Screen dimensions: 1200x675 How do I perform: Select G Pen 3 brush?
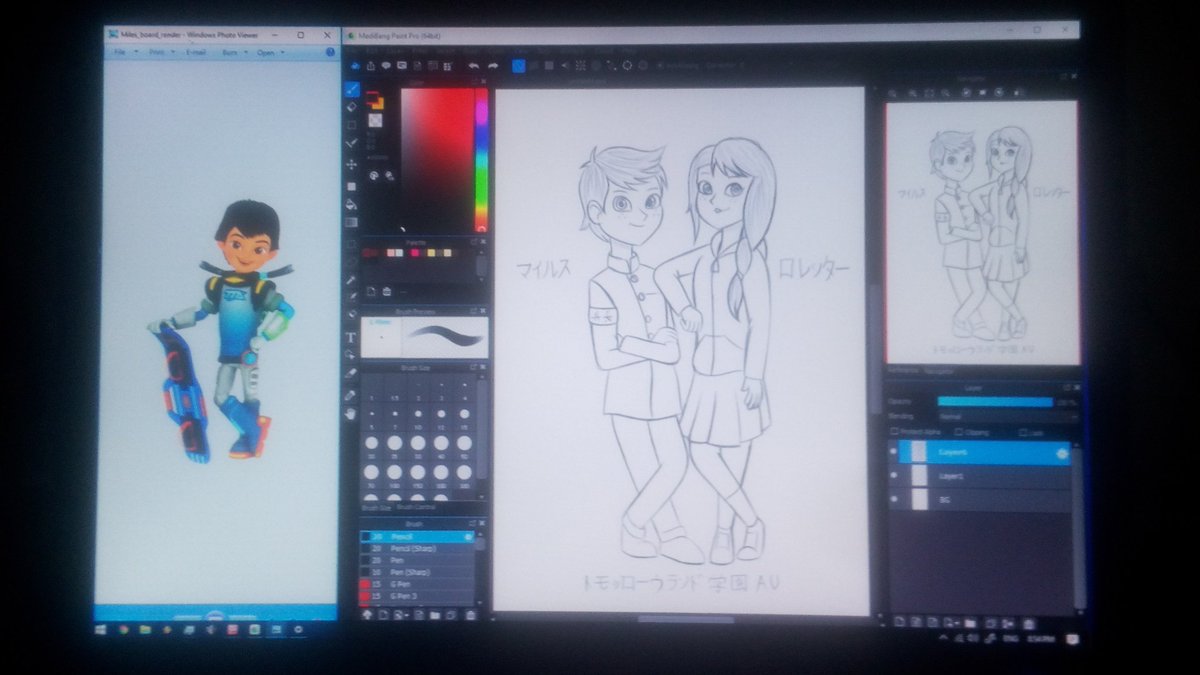[417, 596]
